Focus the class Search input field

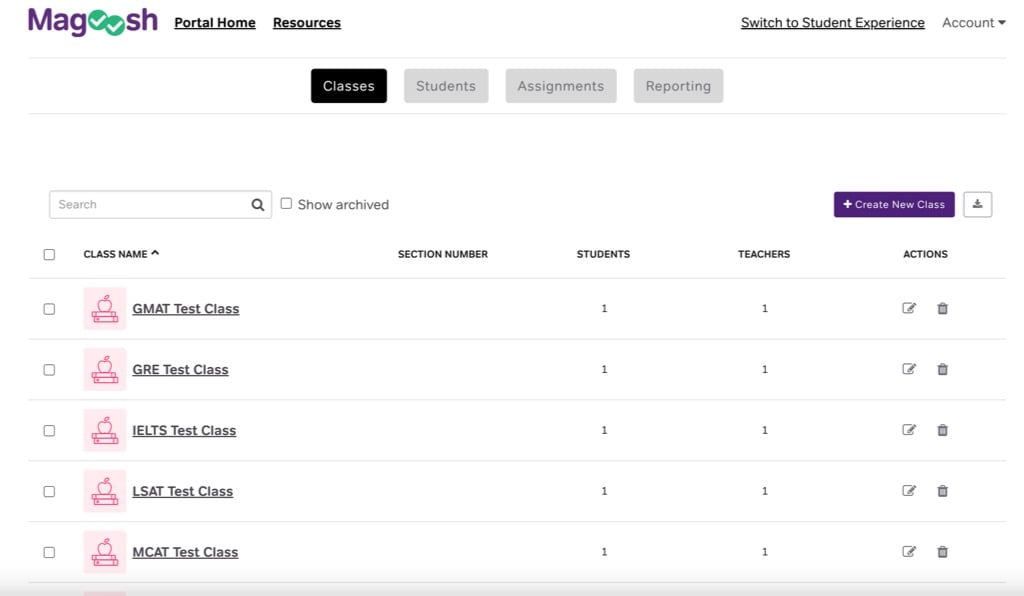150,205
